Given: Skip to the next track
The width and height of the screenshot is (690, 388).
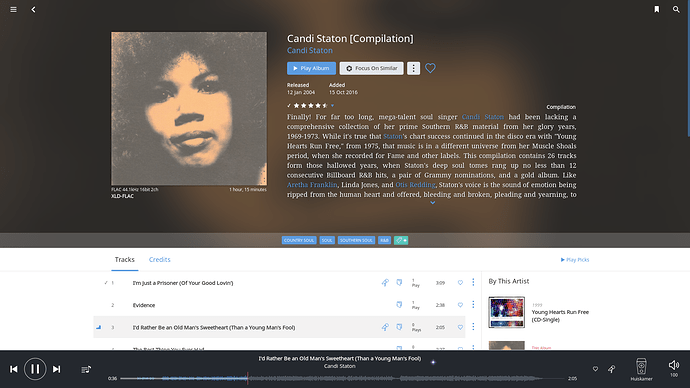Looking at the screenshot, I should tap(56, 369).
